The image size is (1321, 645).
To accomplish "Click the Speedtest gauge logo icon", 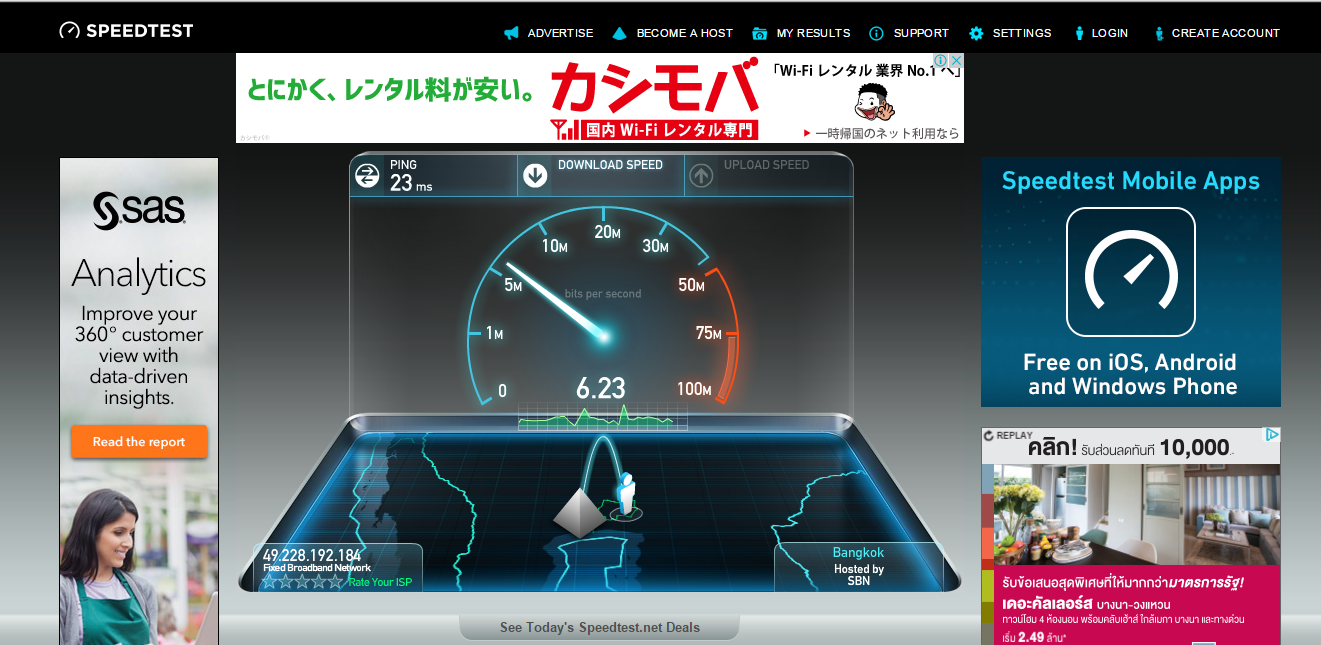I will (x=69, y=31).
